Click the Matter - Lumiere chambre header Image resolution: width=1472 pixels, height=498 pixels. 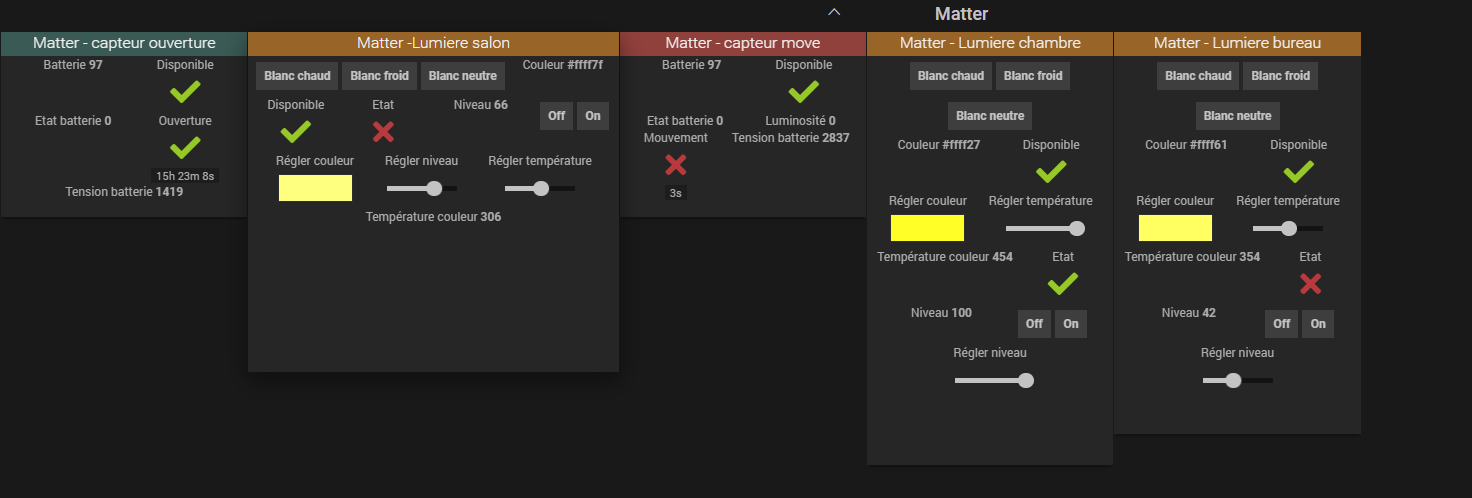pyautogui.click(x=990, y=43)
